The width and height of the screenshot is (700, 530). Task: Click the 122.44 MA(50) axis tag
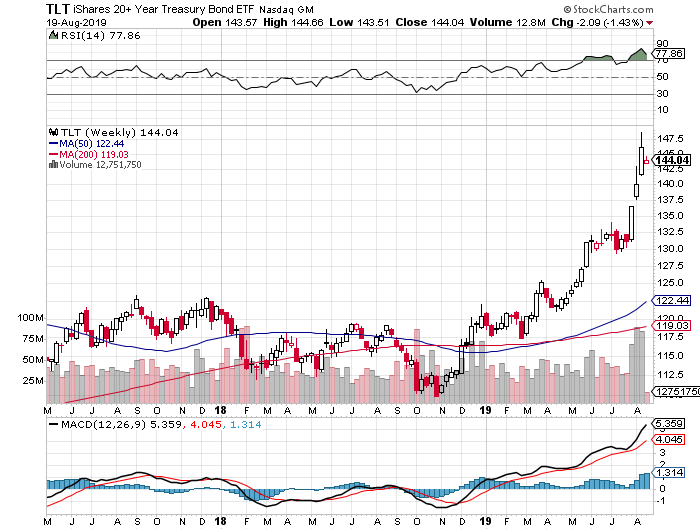(x=672, y=300)
